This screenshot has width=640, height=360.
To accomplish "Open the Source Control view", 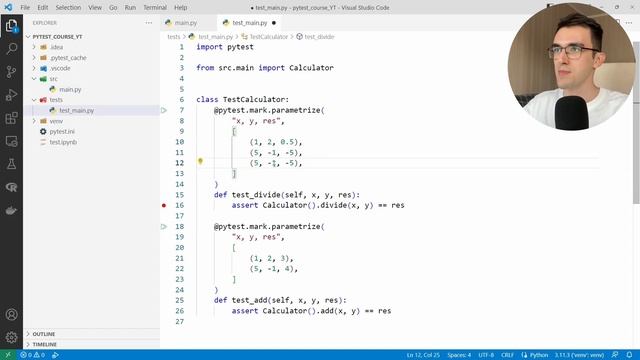I will click(11, 72).
